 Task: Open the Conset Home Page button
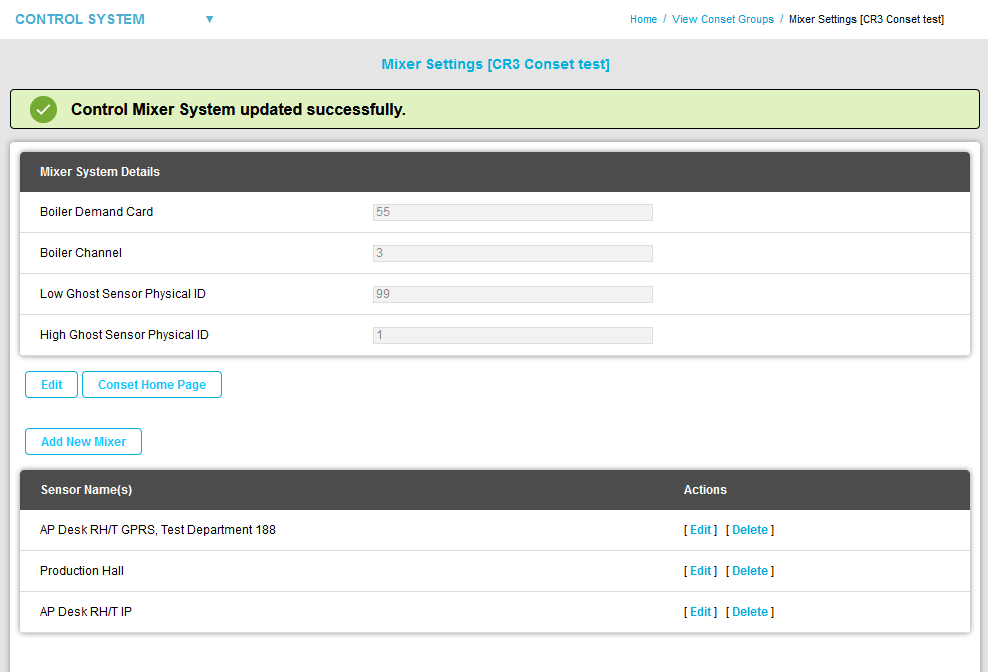[152, 385]
